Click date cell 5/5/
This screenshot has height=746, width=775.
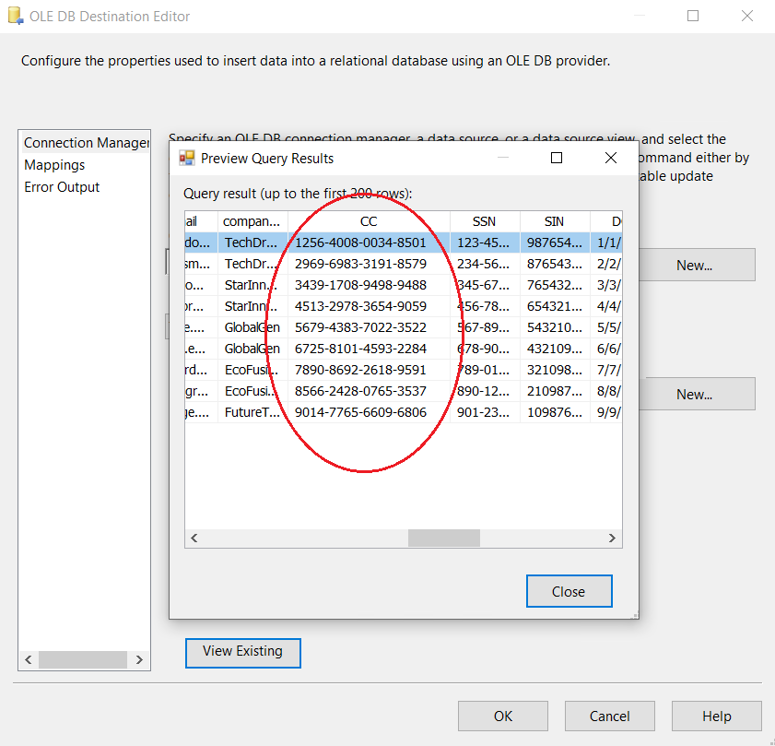click(606, 327)
